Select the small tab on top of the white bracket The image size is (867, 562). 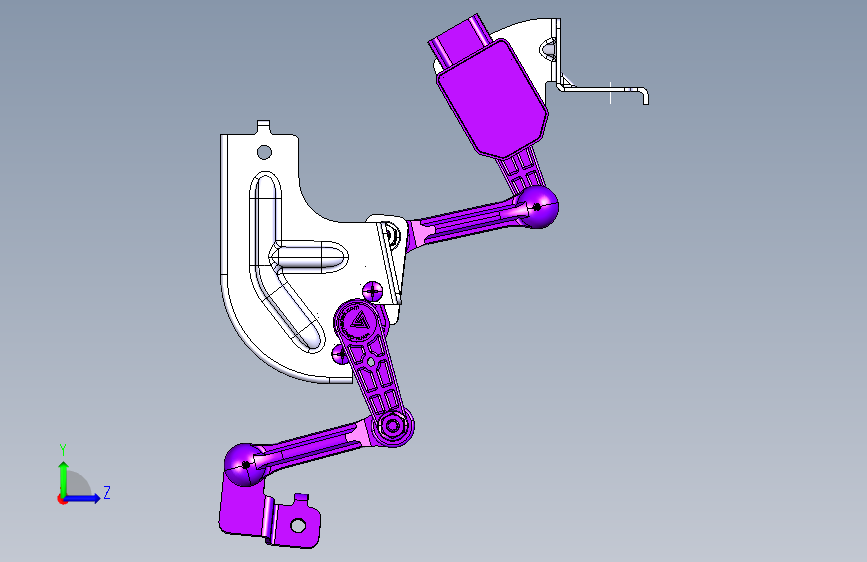pos(264,127)
